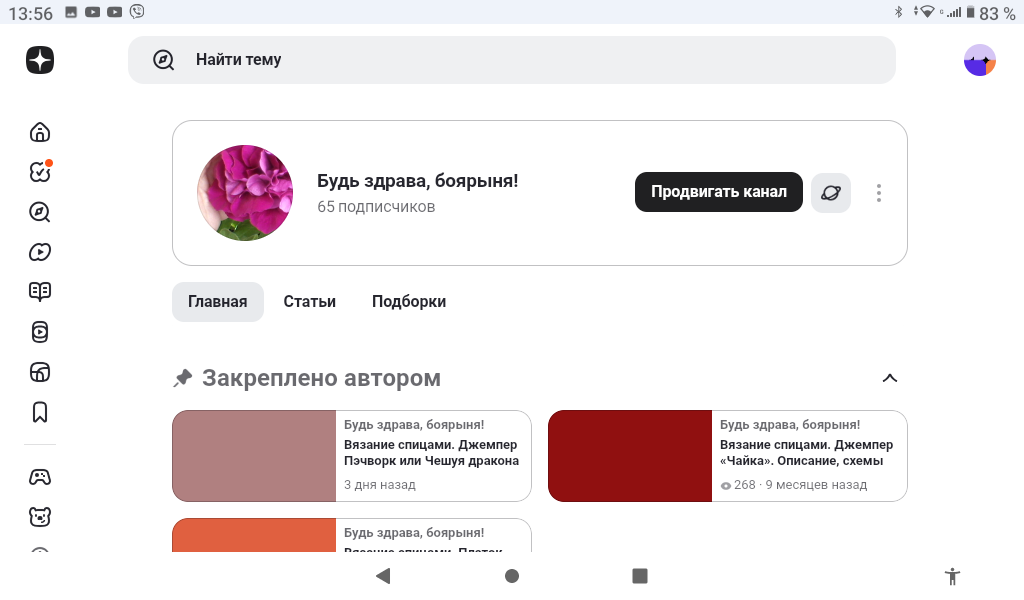Viewport: 1024px width, 600px height.
Task: Open the dark red thumbnail of Чайка article
Action: point(630,456)
